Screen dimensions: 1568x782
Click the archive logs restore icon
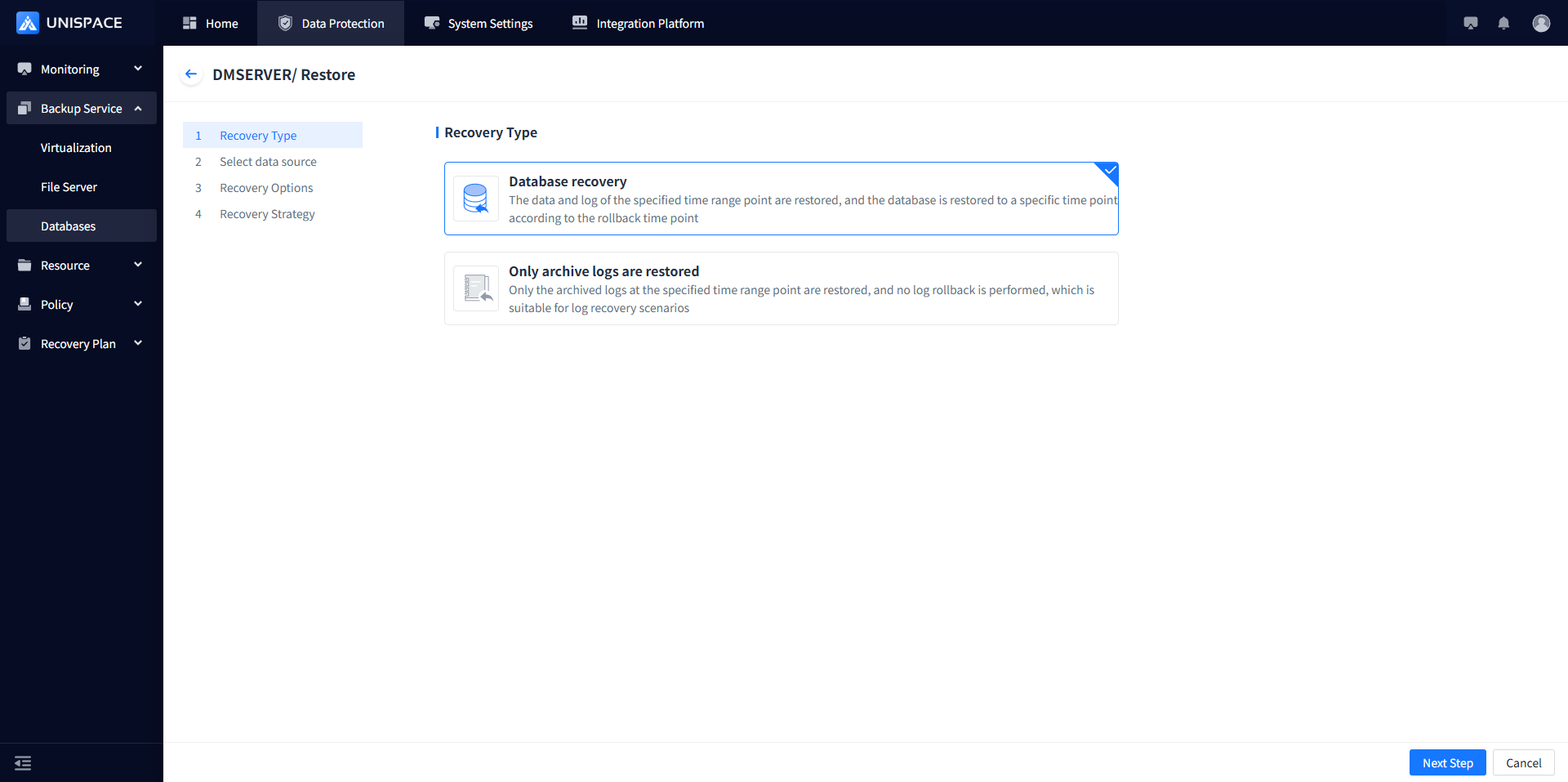[476, 288]
